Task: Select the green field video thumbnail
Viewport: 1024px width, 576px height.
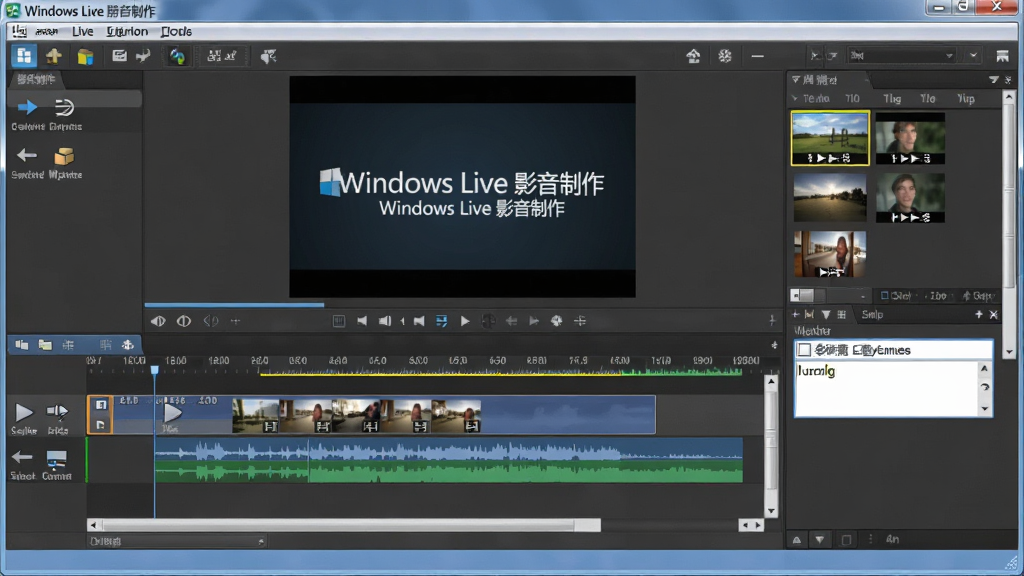Action: coord(830,138)
